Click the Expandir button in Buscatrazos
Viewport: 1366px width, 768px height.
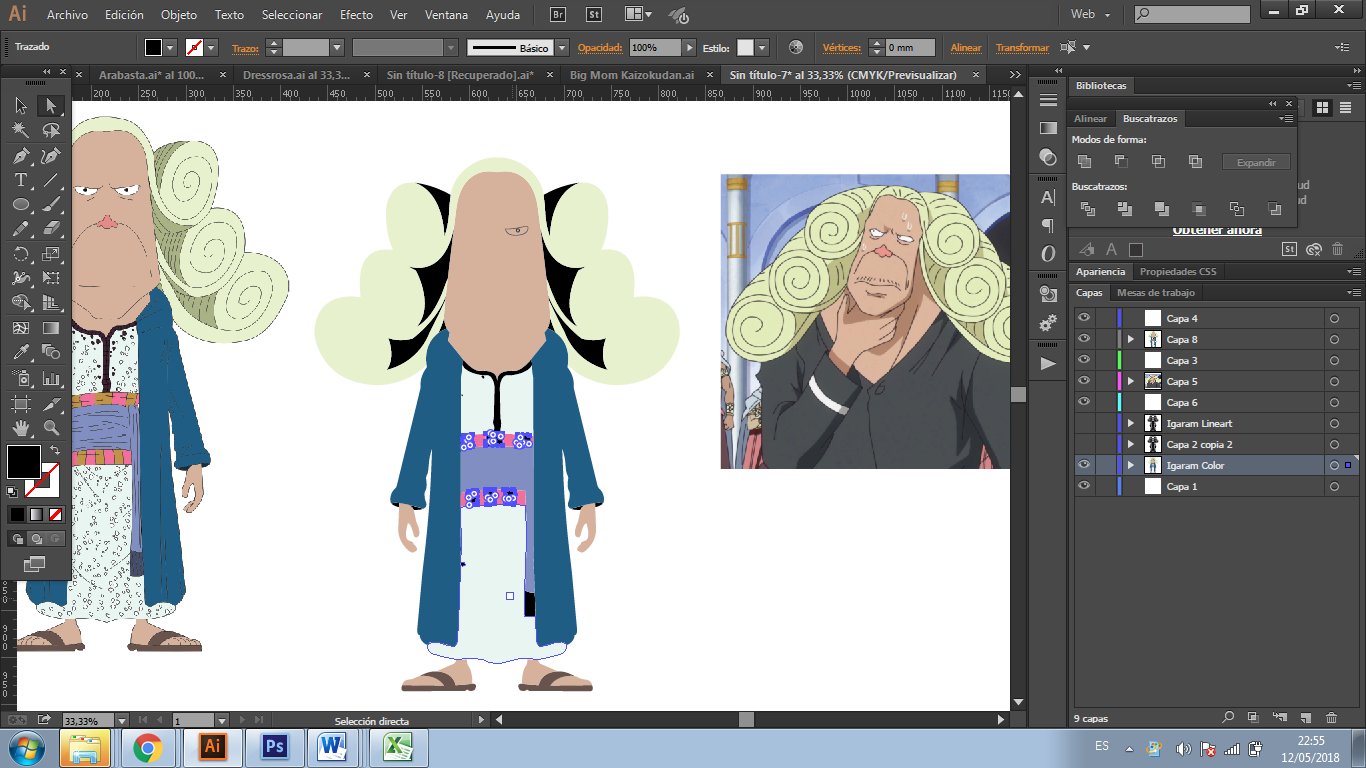click(x=1257, y=162)
